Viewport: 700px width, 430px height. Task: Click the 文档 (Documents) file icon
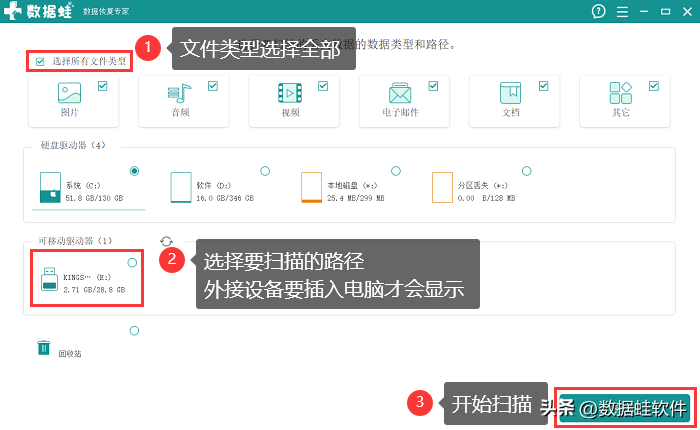(510, 94)
